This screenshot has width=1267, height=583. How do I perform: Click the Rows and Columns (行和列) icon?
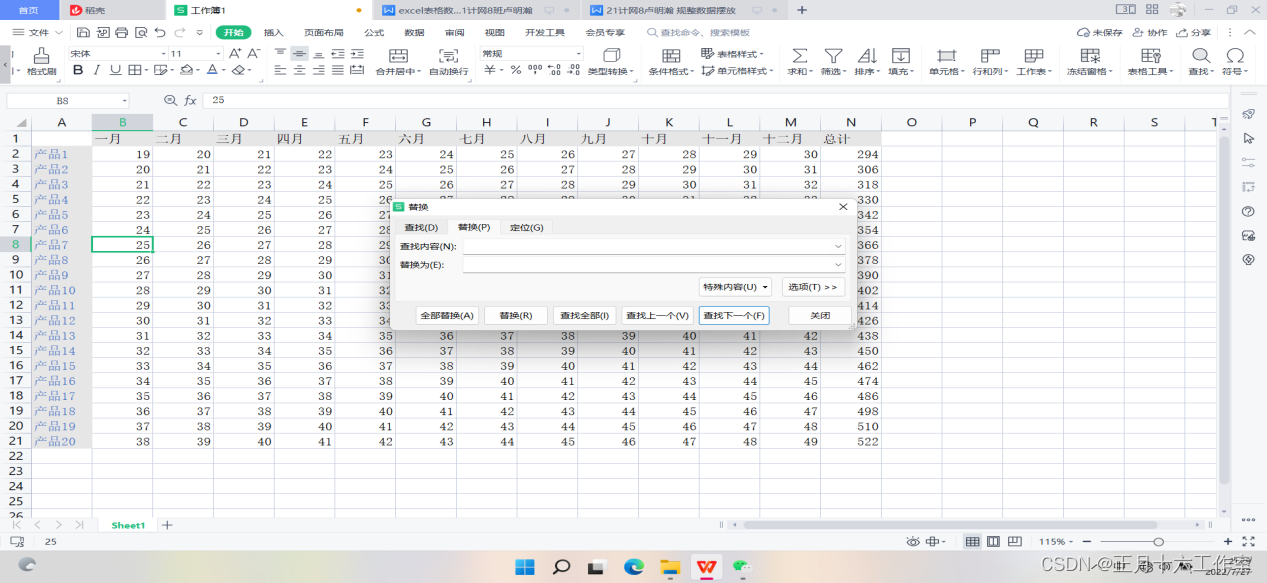[x=990, y=55]
